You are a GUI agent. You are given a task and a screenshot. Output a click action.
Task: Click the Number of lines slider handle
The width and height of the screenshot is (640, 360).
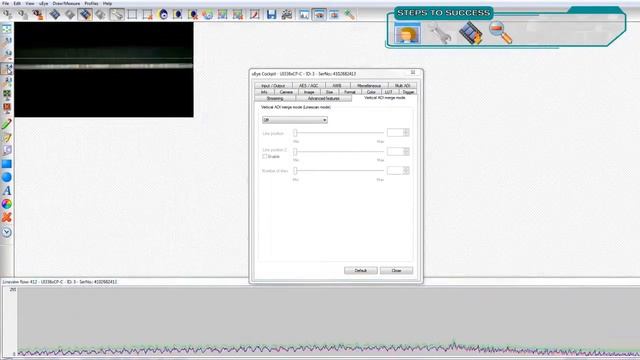tap(295, 171)
